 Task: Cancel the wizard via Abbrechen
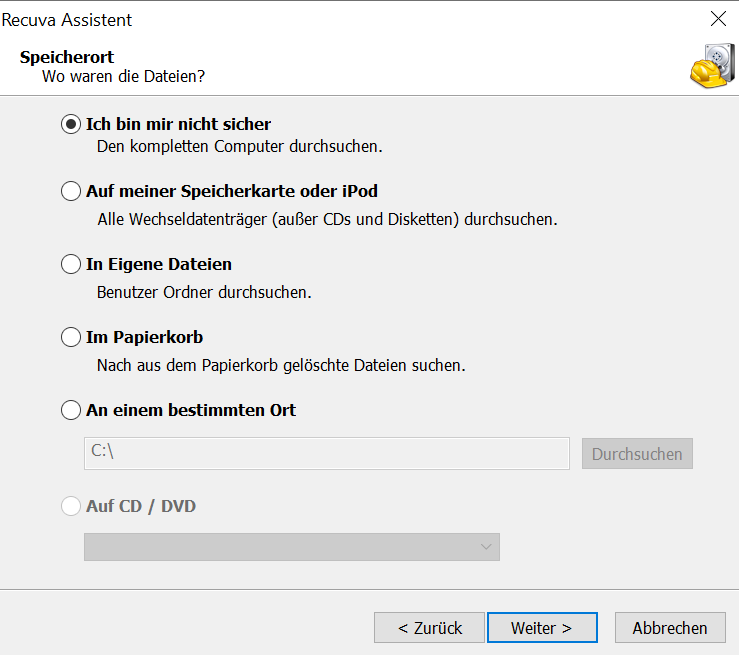click(x=669, y=628)
